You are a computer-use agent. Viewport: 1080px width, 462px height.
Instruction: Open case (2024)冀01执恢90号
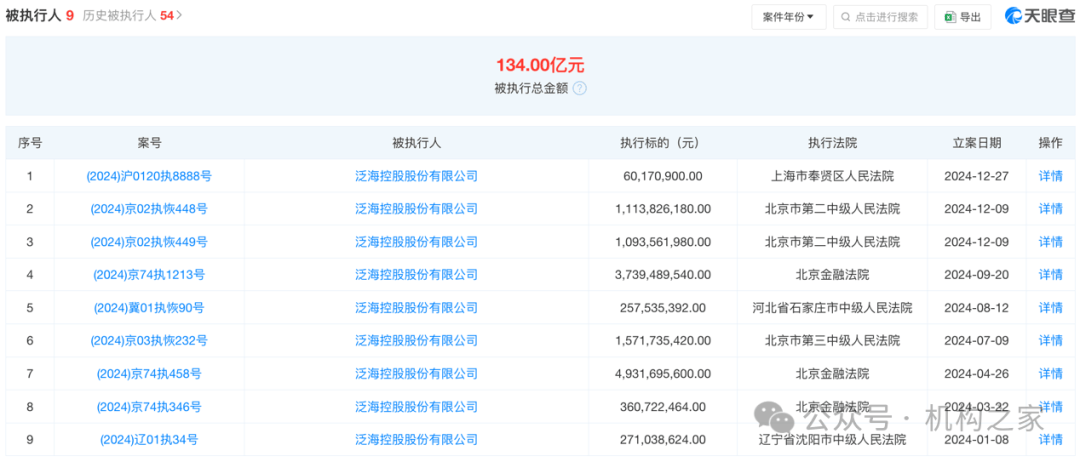149,308
